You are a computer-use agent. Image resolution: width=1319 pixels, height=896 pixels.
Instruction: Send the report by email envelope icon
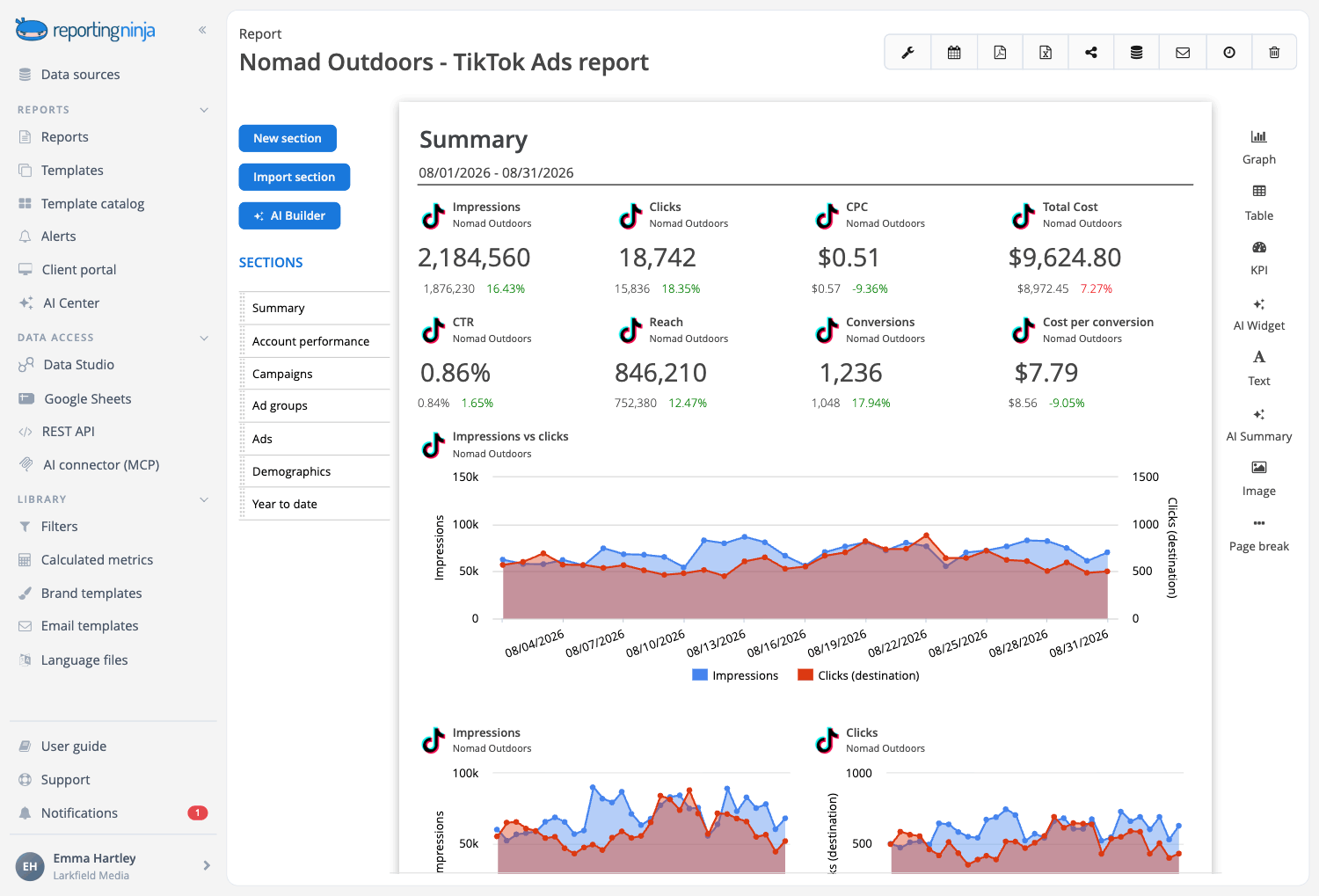[1183, 53]
